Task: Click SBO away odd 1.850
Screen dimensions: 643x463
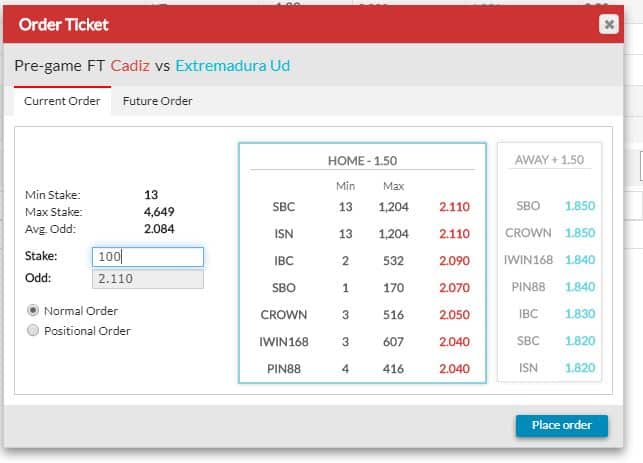Action: (x=580, y=206)
